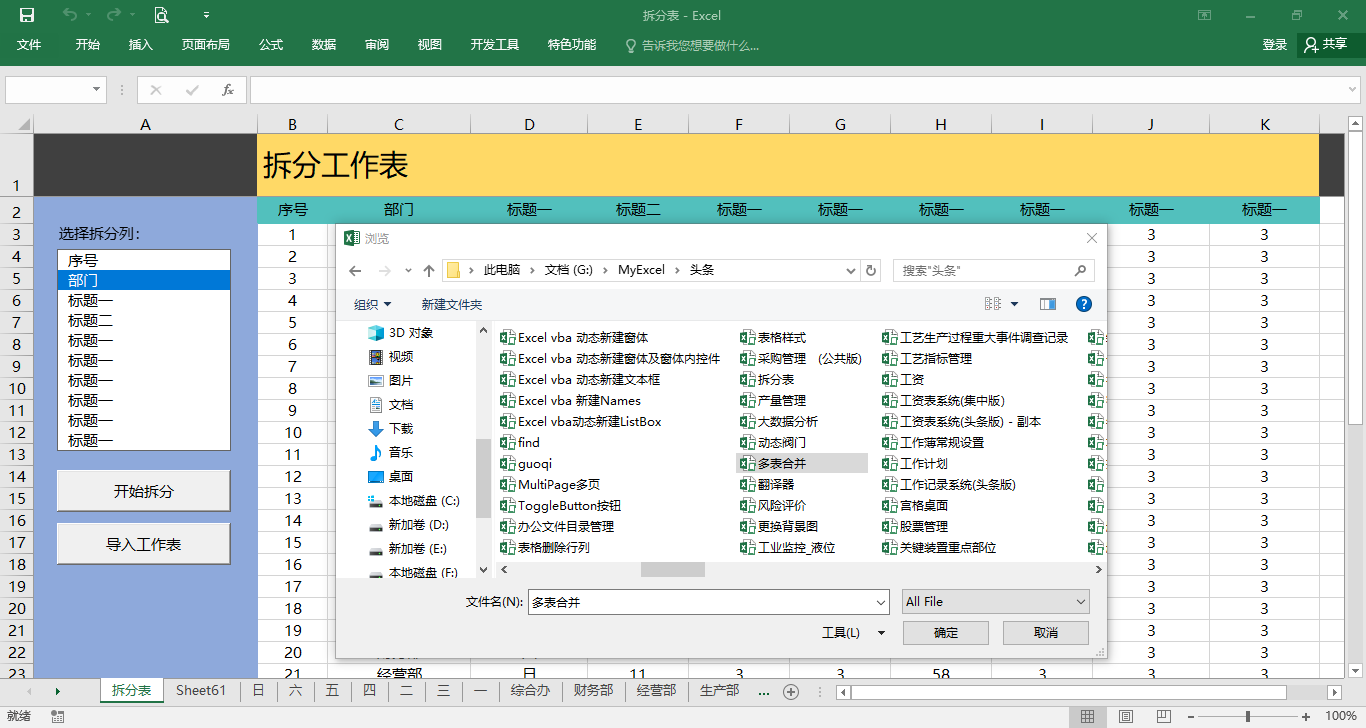Expand the 工具(L) dropdown
Screen dimensions: 1366x728
coord(853,632)
